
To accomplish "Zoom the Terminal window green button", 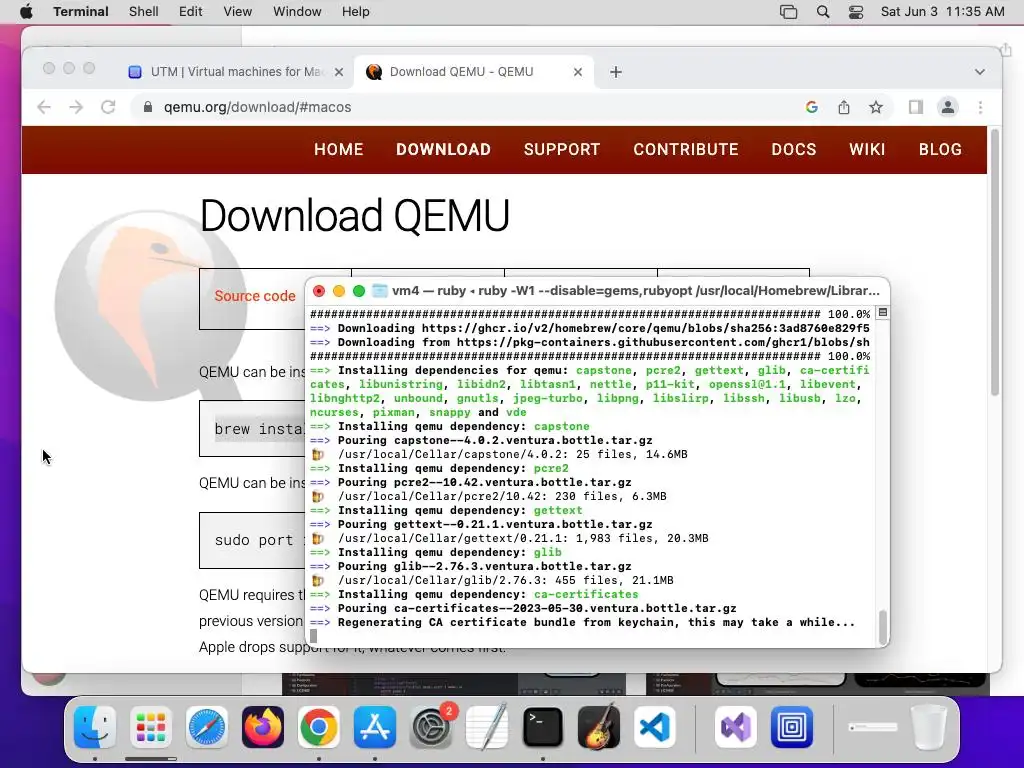I will [359, 291].
